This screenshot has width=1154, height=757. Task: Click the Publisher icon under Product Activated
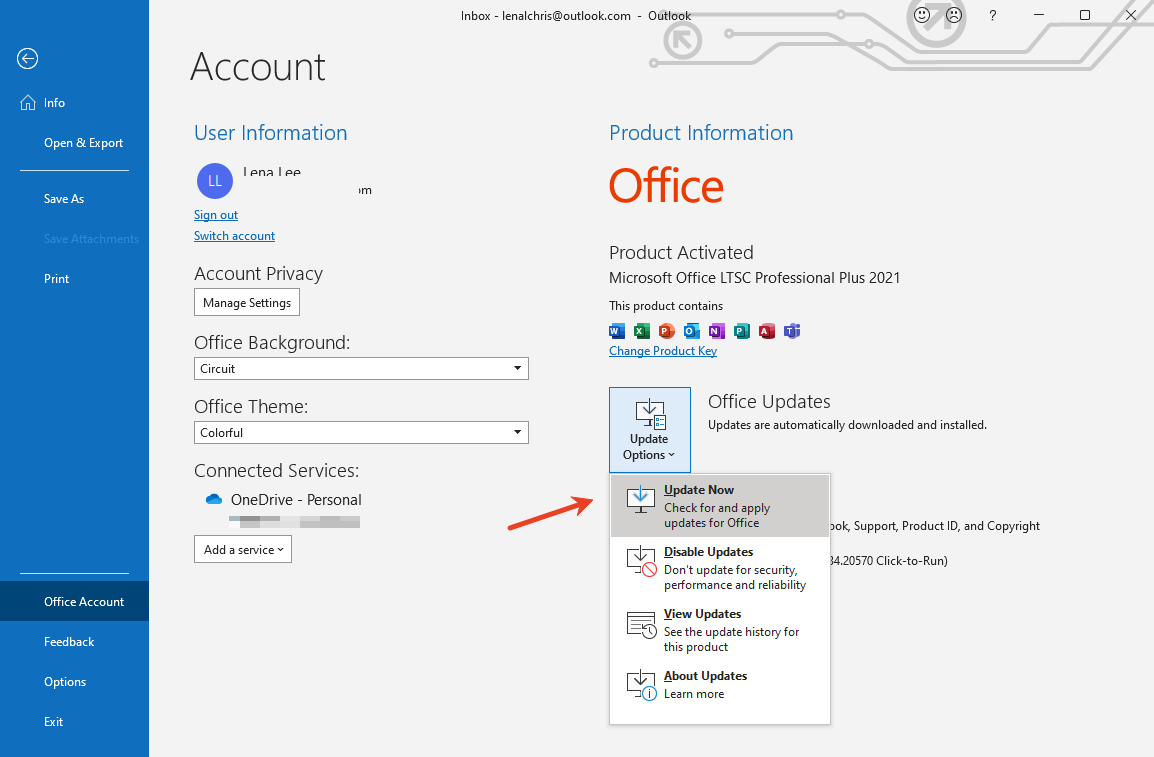coord(741,331)
